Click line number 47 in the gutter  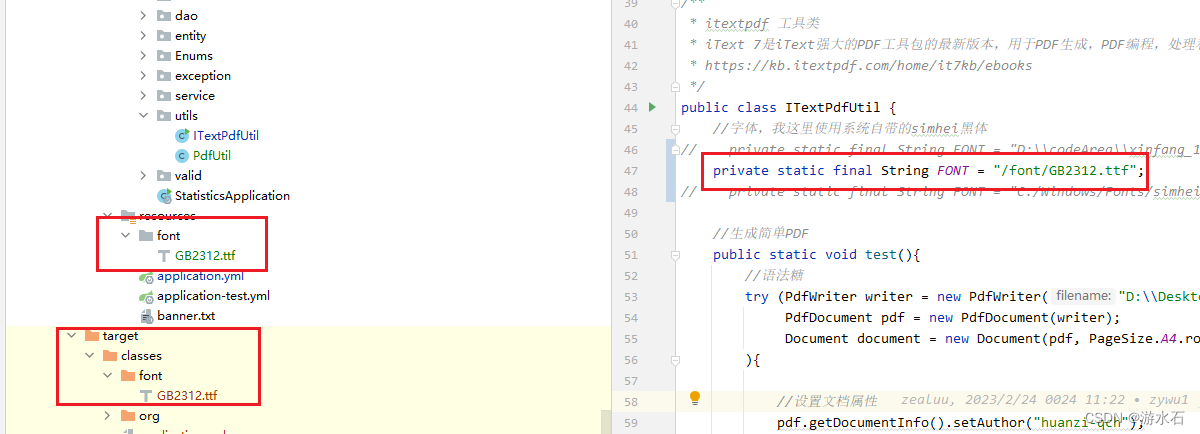pos(630,171)
